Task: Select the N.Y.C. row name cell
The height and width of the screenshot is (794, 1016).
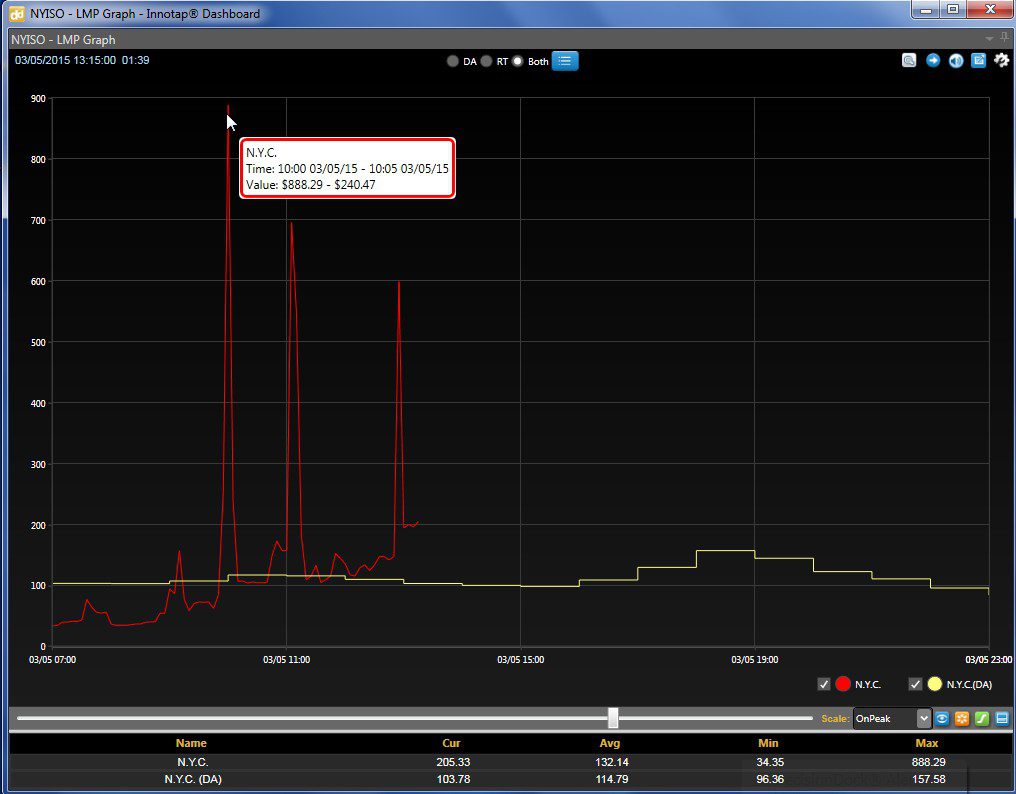Action: coord(192,762)
